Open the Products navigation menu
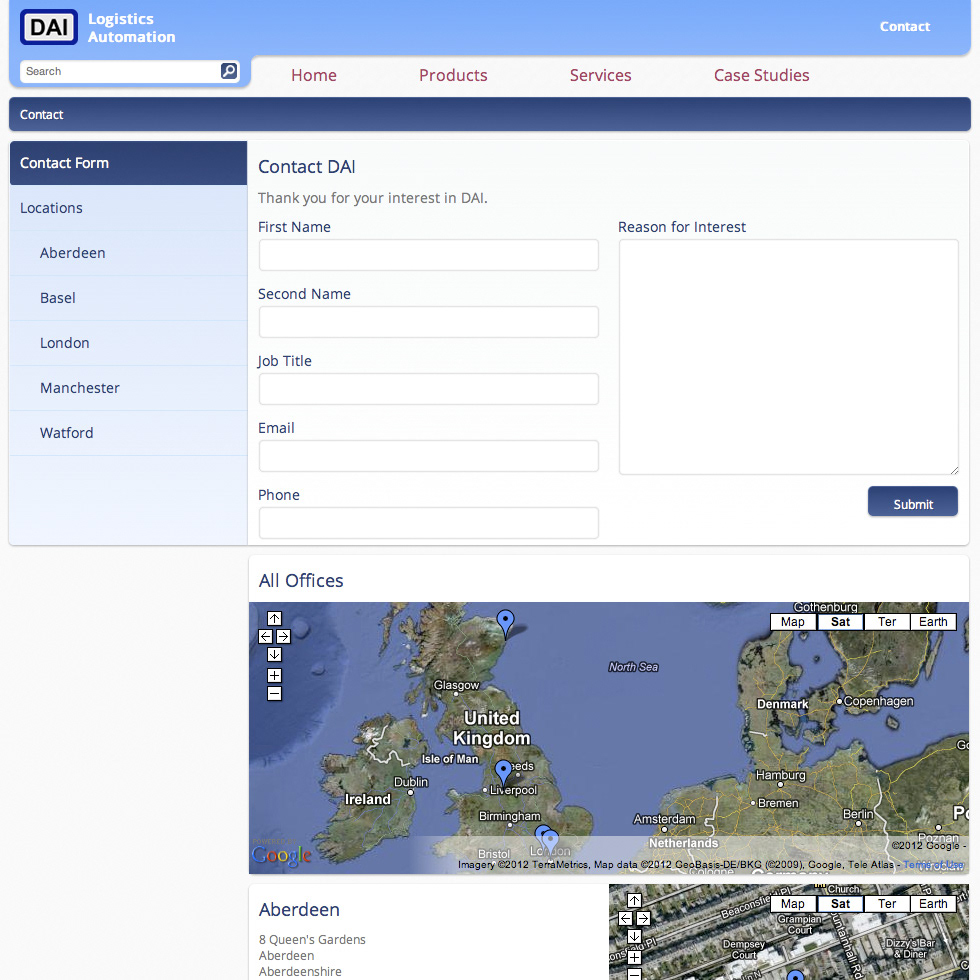Image resolution: width=980 pixels, height=980 pixels. pos(453,75)
